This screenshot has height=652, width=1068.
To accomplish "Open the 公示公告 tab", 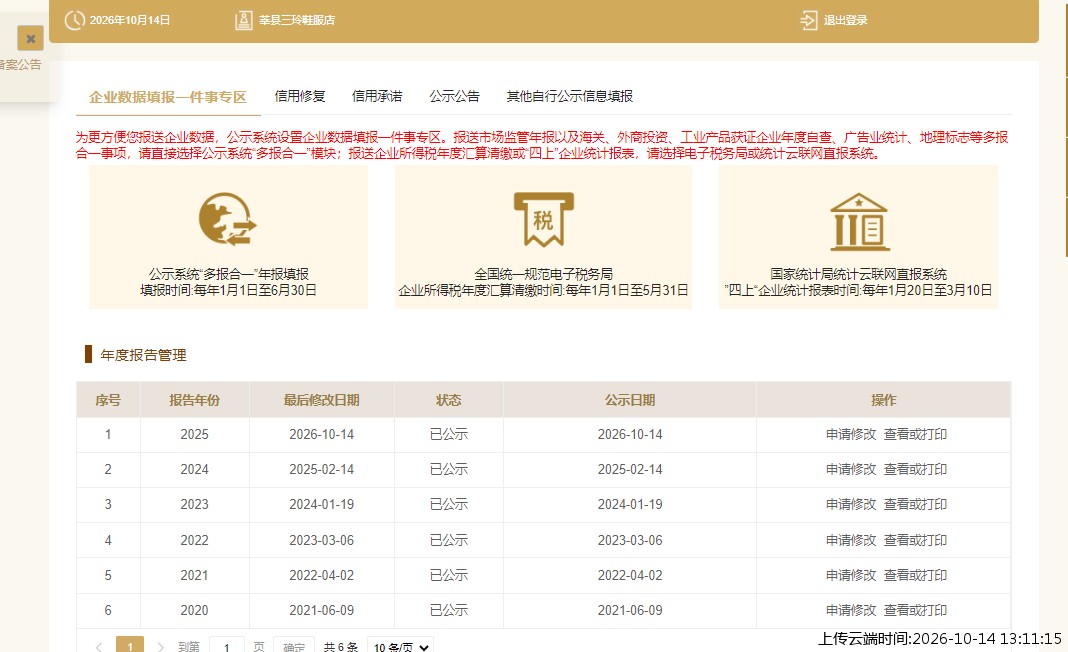I will click(x=454, y=96).
